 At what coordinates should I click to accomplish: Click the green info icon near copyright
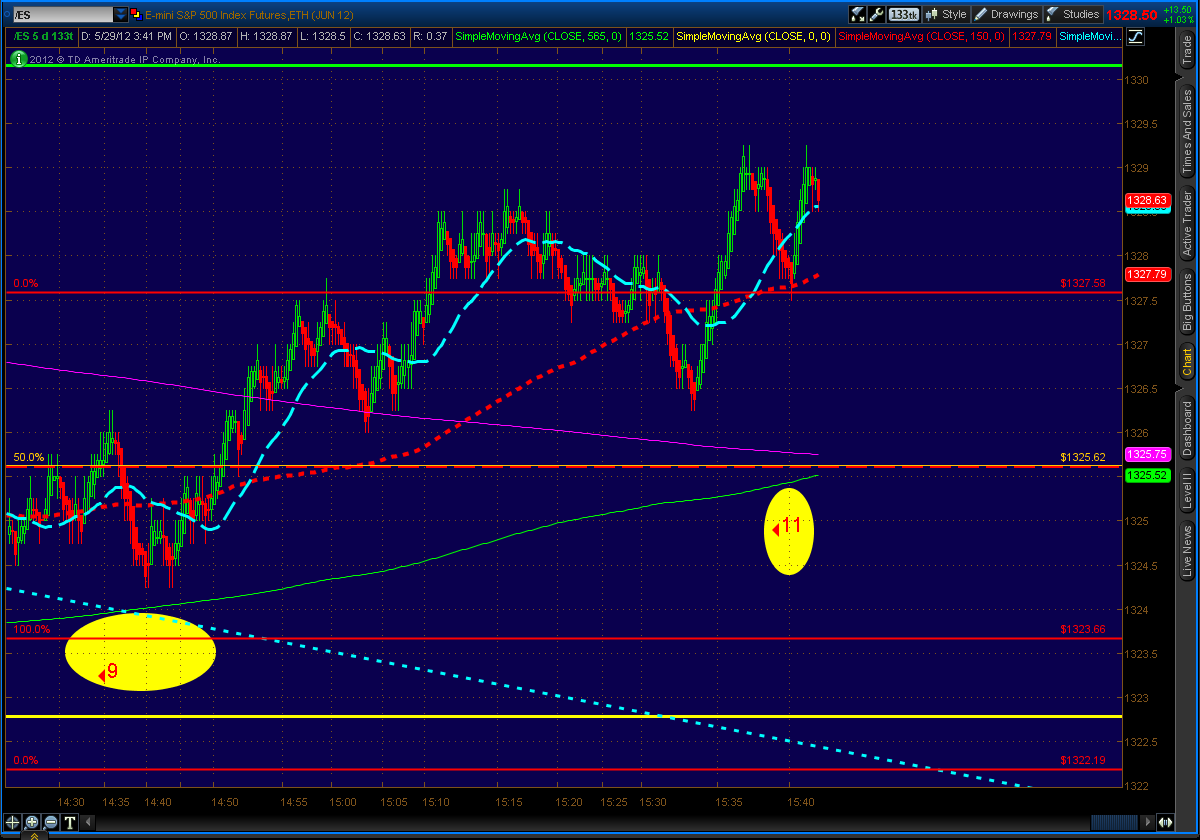[x=18, y=59]
